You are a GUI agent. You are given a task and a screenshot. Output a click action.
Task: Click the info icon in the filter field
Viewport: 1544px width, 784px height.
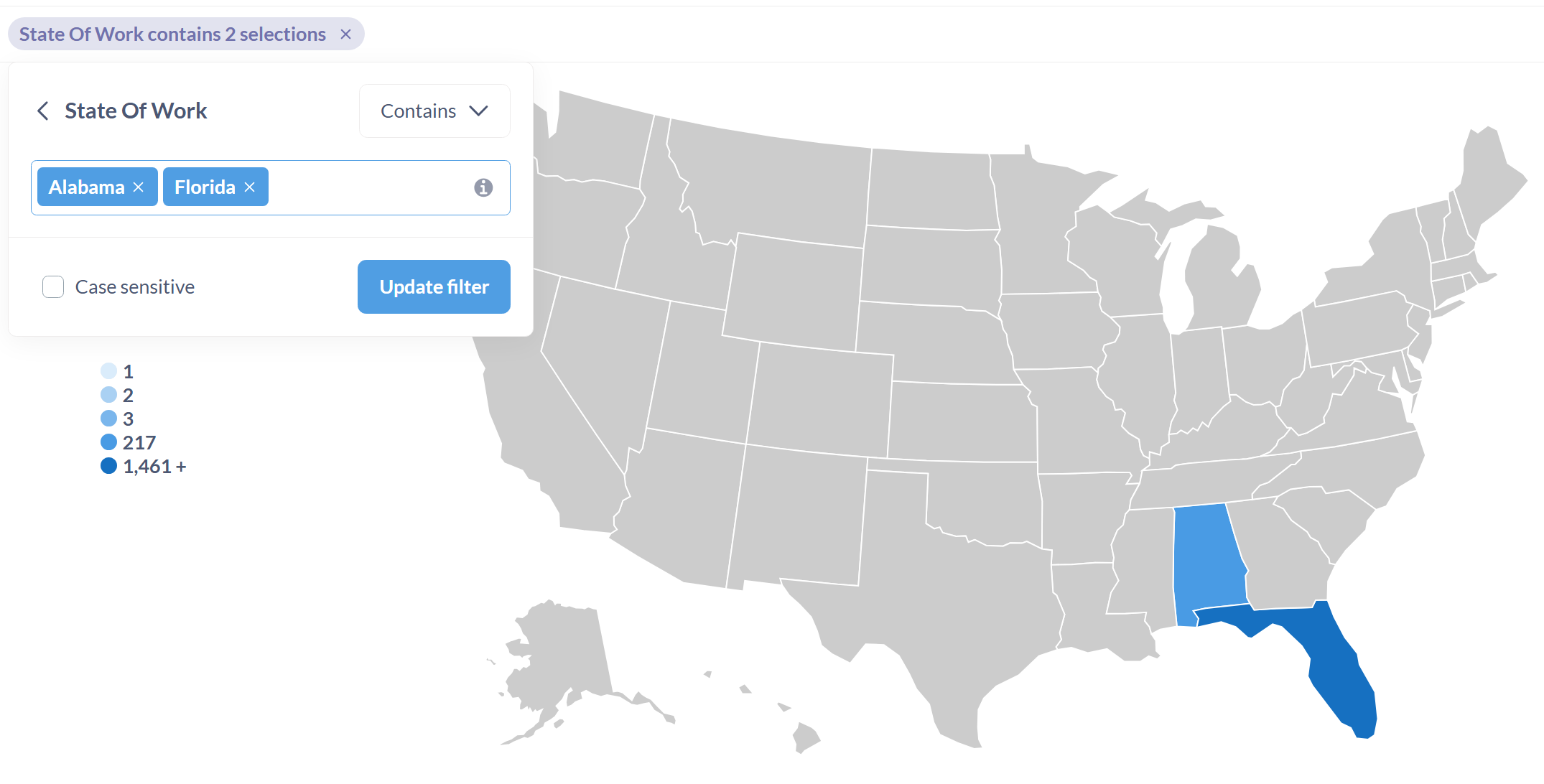(483, 187)
